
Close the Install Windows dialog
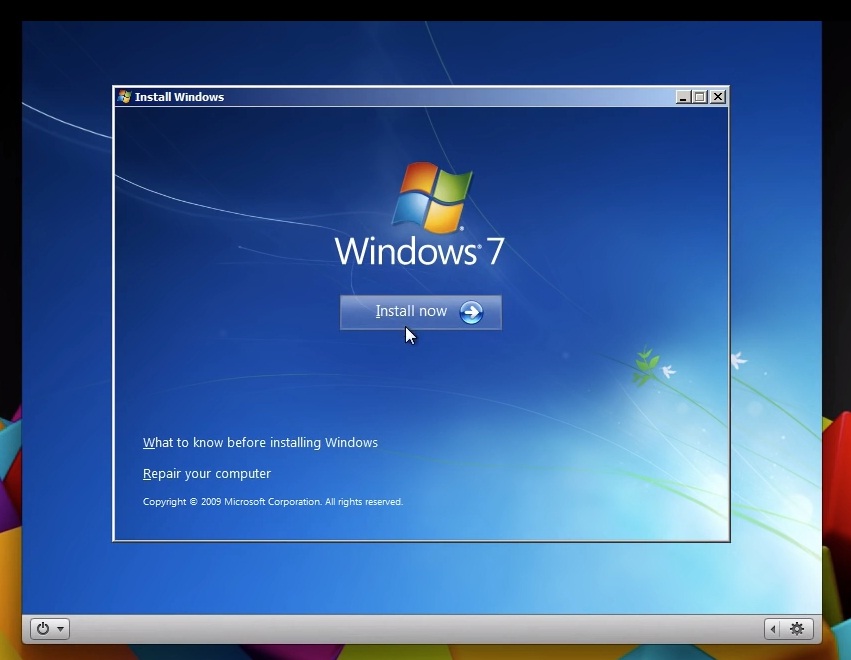pyautogui.click(x=717, y=97)
